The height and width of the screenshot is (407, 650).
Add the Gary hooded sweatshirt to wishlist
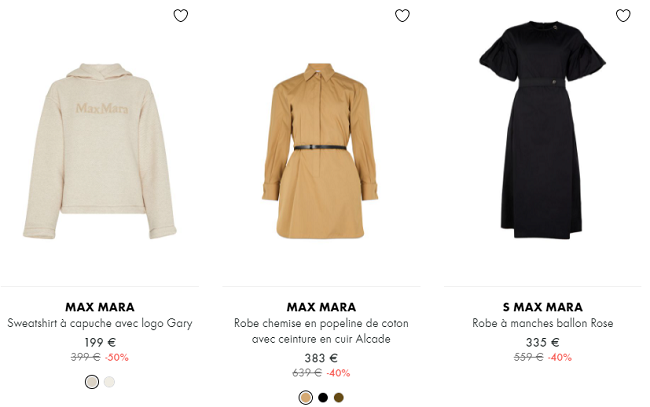point(180,16)
